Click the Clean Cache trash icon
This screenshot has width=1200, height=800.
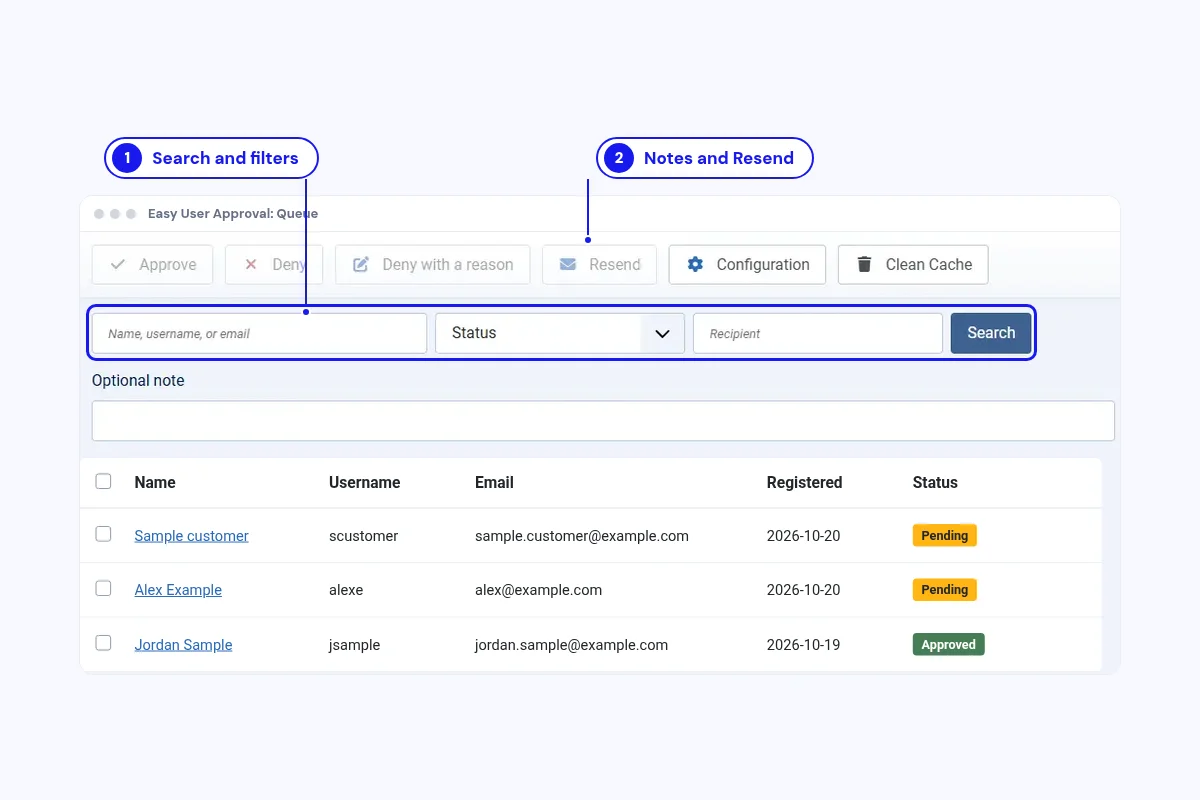click(x=864, y=265)
